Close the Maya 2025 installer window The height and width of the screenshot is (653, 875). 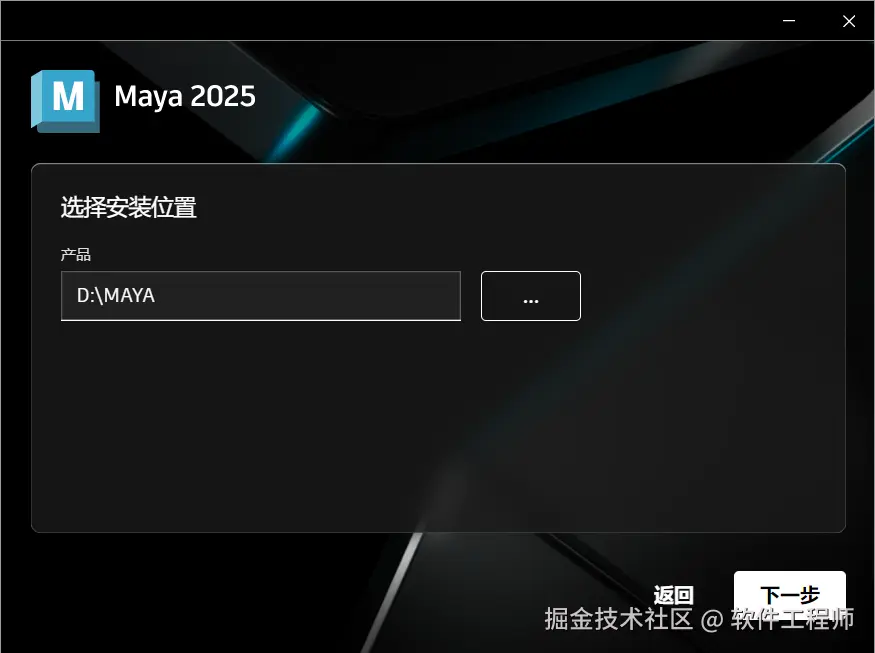coord(849,21)
